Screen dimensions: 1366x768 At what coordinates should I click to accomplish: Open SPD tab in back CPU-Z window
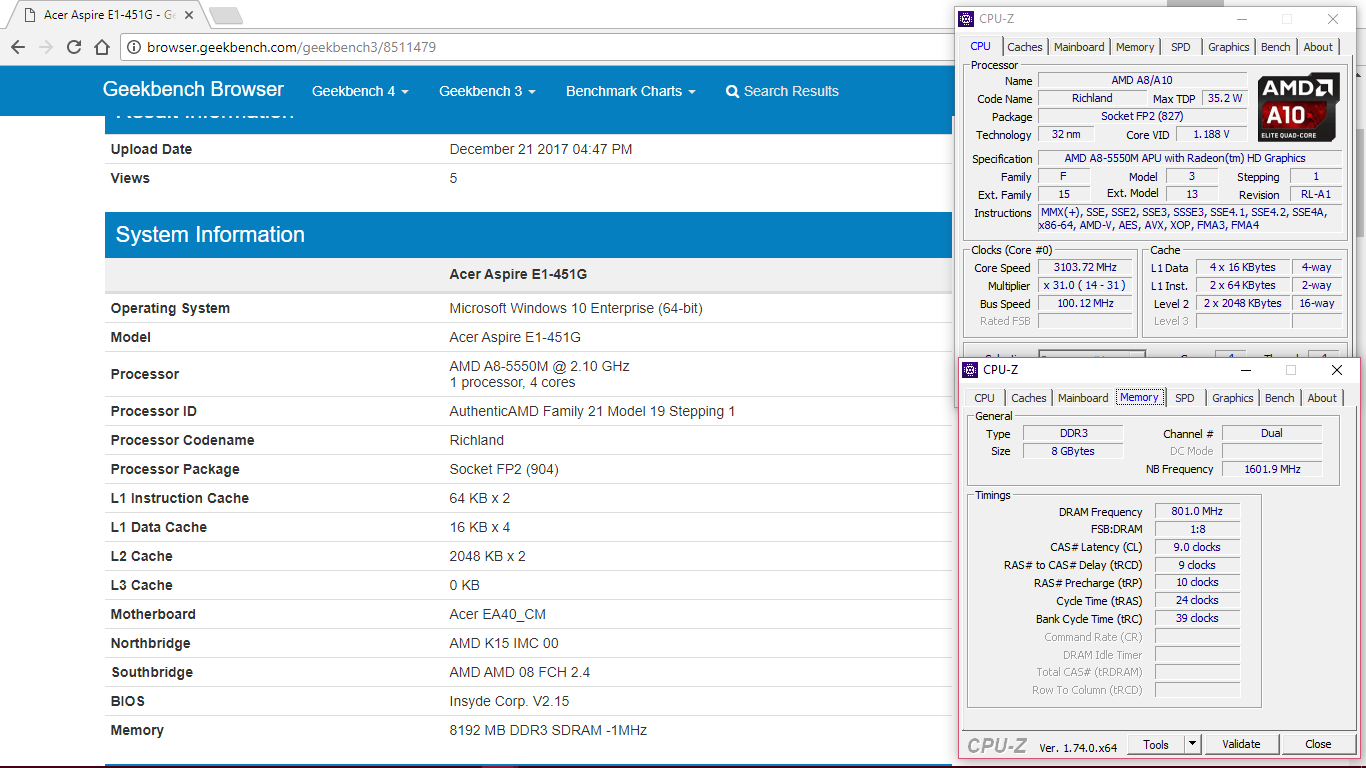point(1181,47)
